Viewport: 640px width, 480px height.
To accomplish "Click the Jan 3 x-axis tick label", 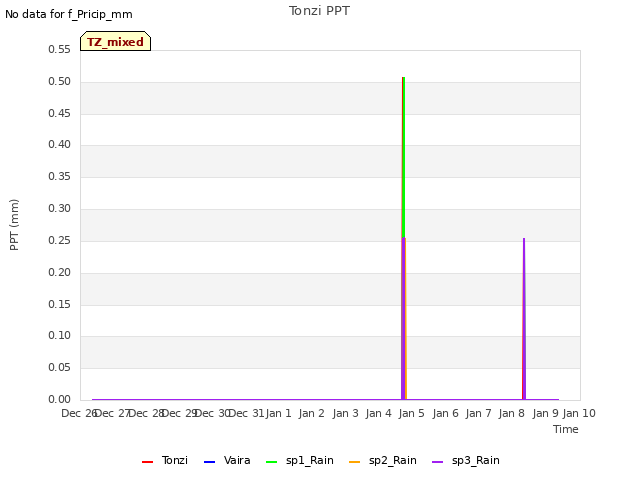I will pyautogui.click(x=345, y=413).
